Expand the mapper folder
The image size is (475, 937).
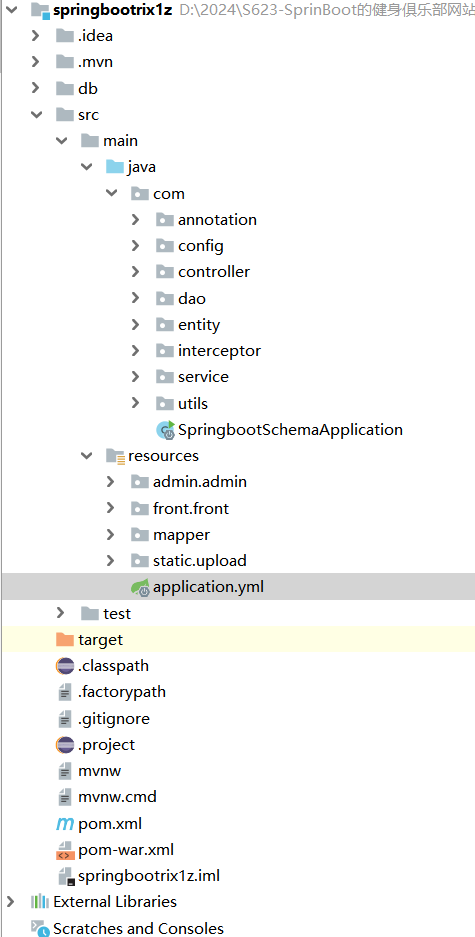coord(111,534)
